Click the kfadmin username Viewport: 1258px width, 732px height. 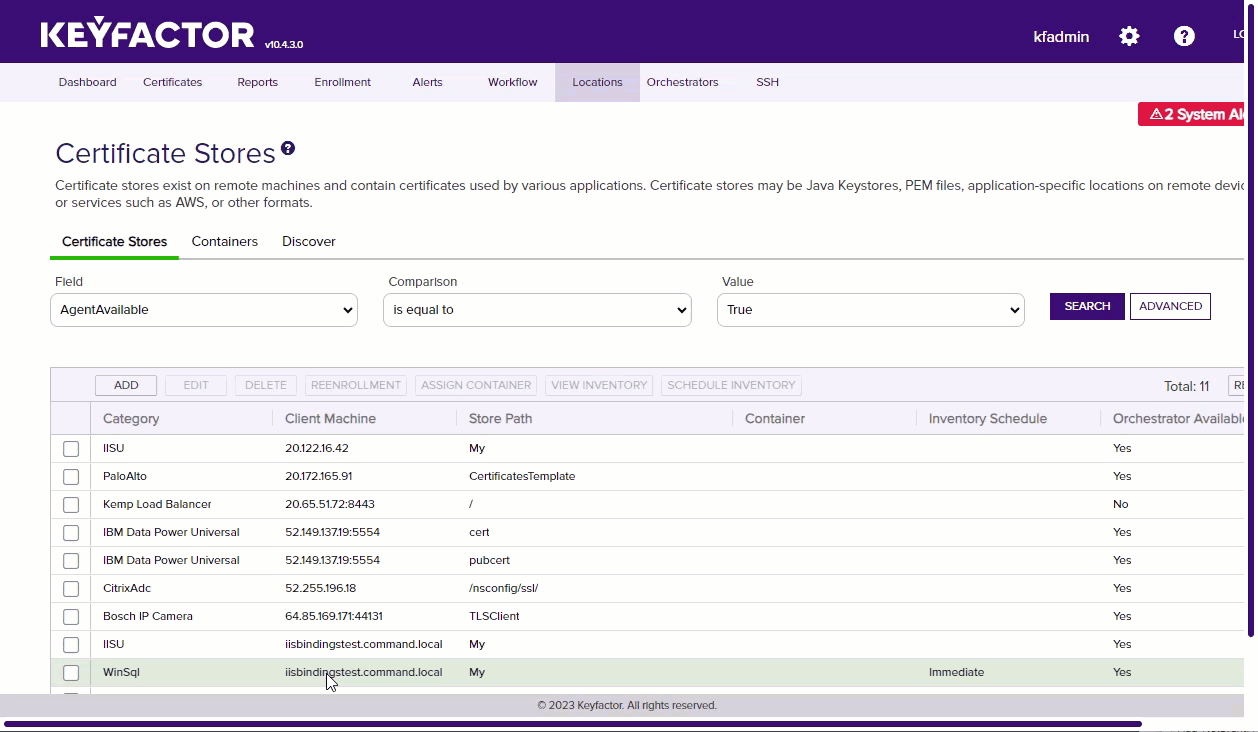(1061, 36)
